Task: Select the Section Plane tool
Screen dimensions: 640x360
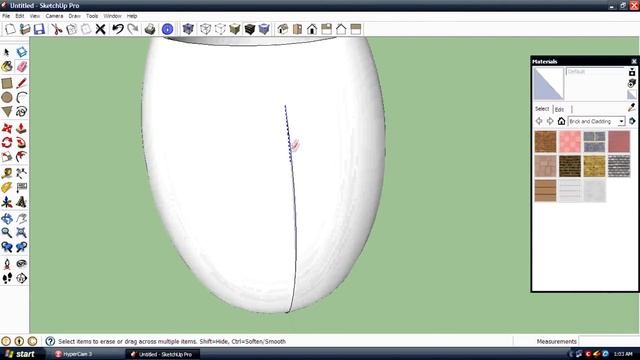Action: [x=21, y=278]
